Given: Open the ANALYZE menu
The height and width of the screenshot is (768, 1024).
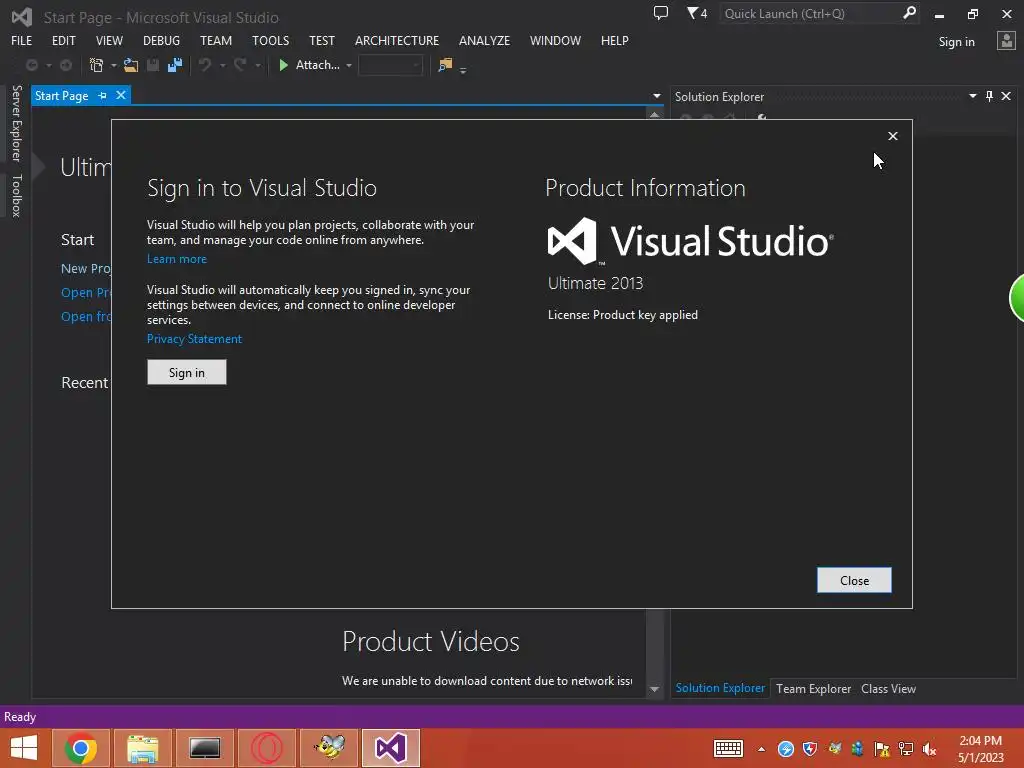Looking at the screenshot, I should pos(484,40).
